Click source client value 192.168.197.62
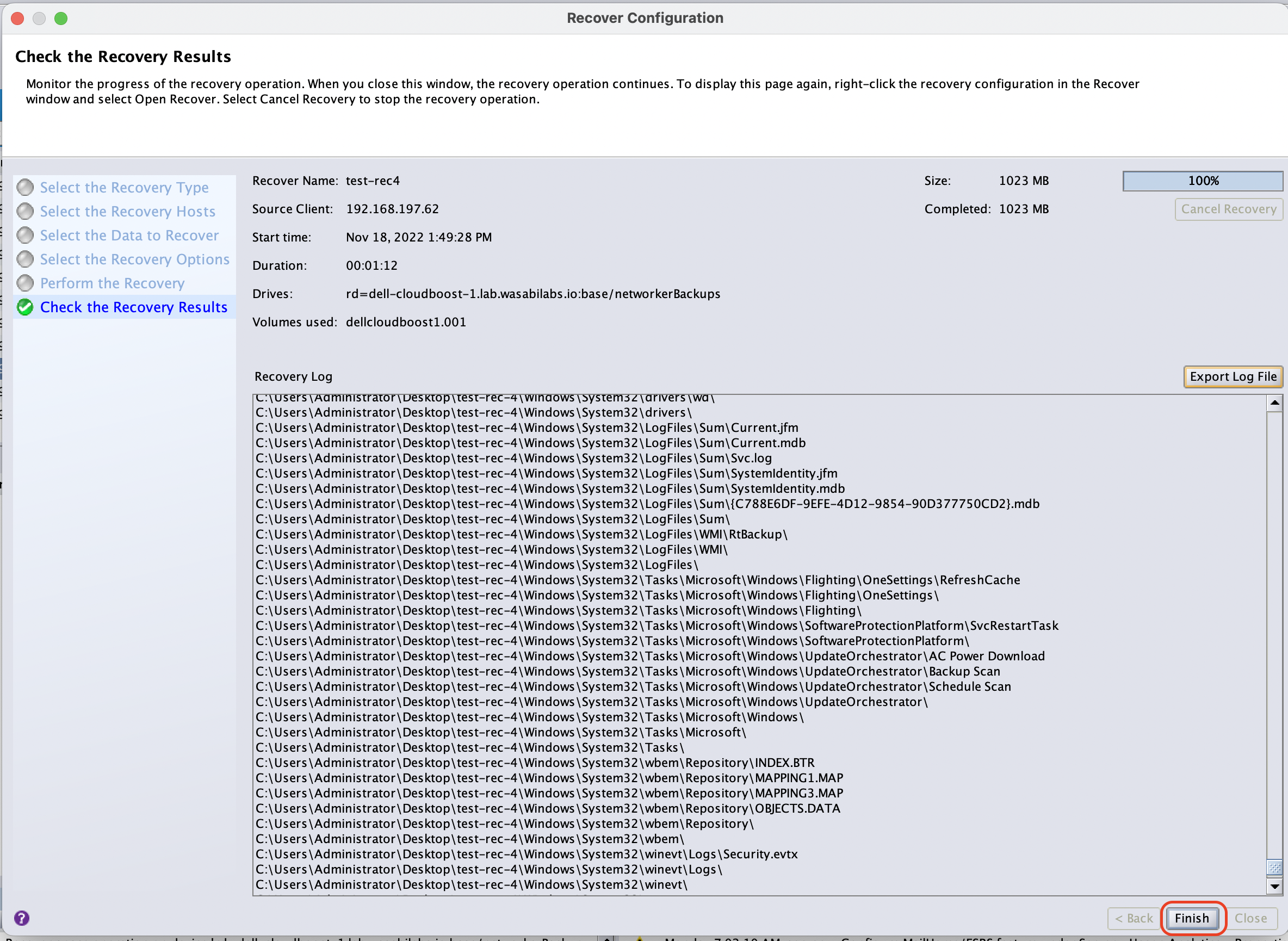1288x941 pixels. pyautogui.click(x=393, y=209)
